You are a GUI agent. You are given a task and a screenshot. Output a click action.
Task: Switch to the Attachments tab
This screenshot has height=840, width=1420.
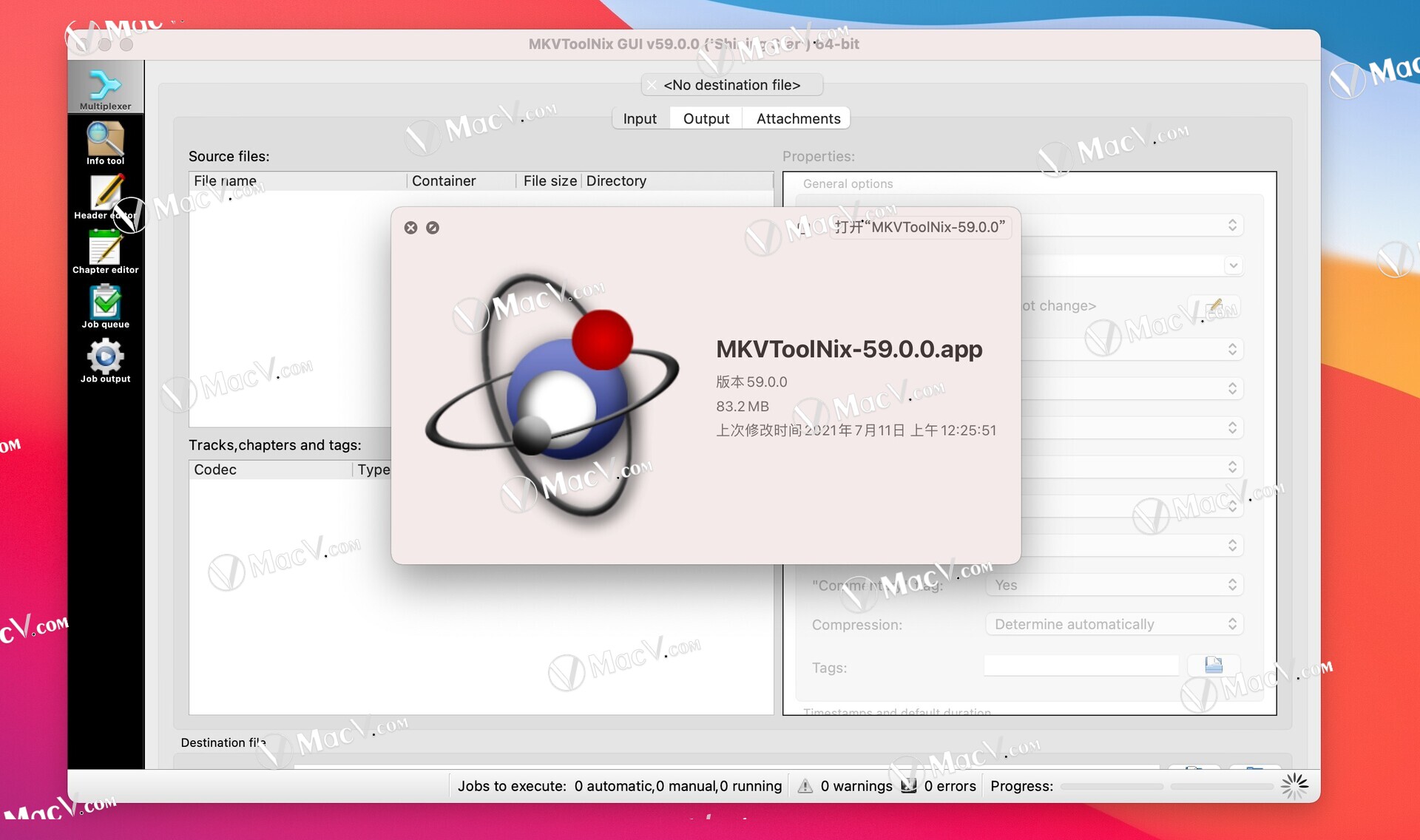[798, 119]
